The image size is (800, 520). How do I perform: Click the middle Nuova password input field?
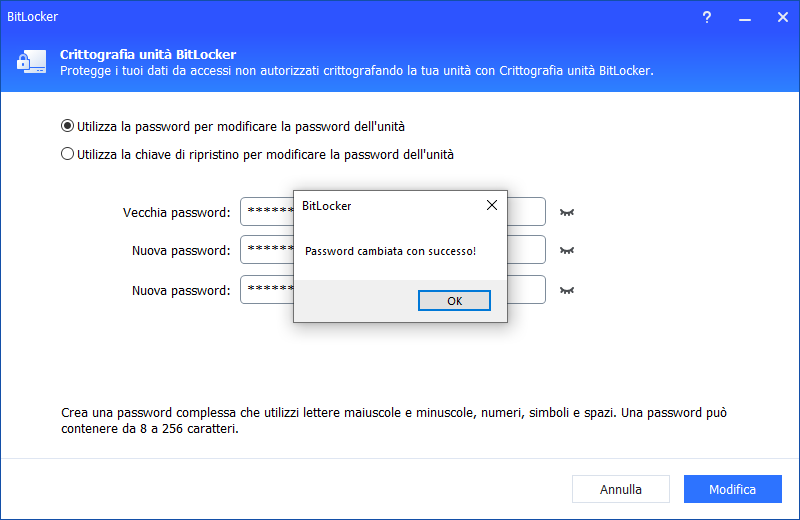coord(266,250)
